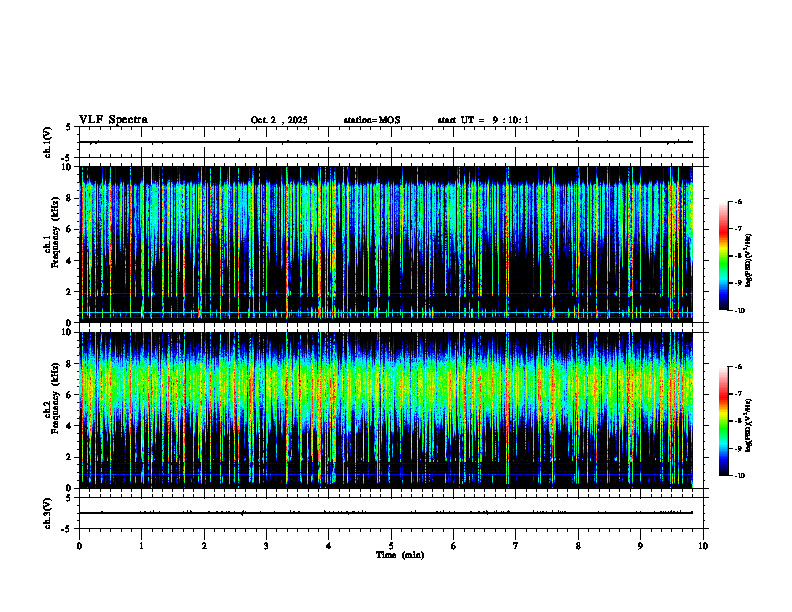The height and width of the screenshot is (612, 792).
Task: Click the "-8" label on ch.2 color scale
Action: 738,421
